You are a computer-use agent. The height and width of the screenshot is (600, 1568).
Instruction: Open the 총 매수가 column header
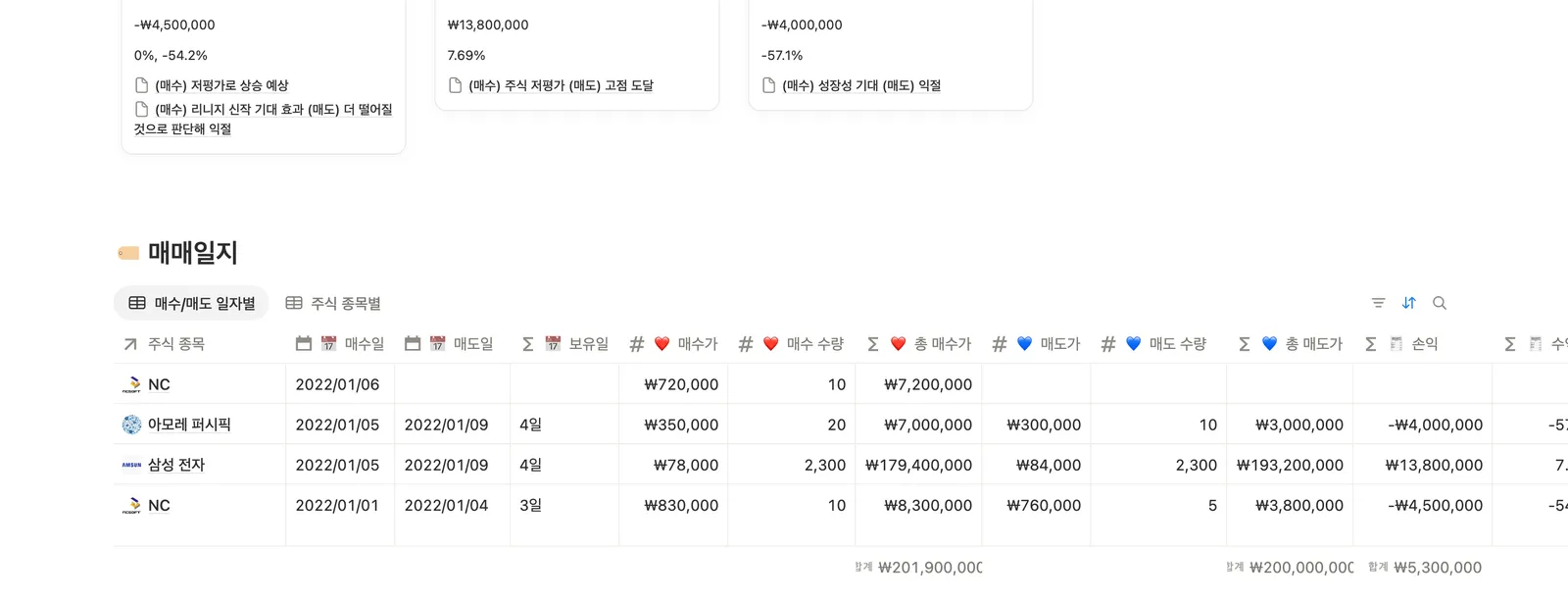click(918, 344)
